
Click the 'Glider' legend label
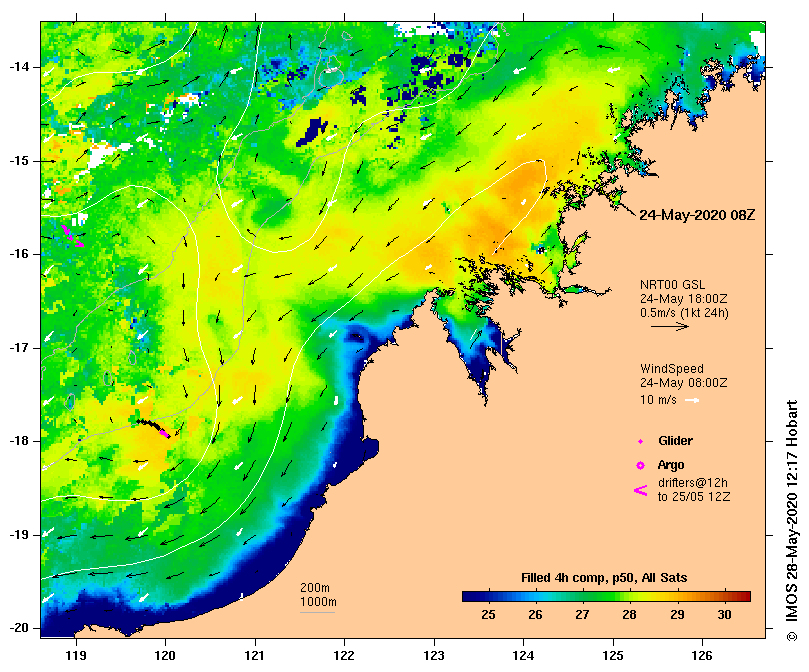click(675, 441)
